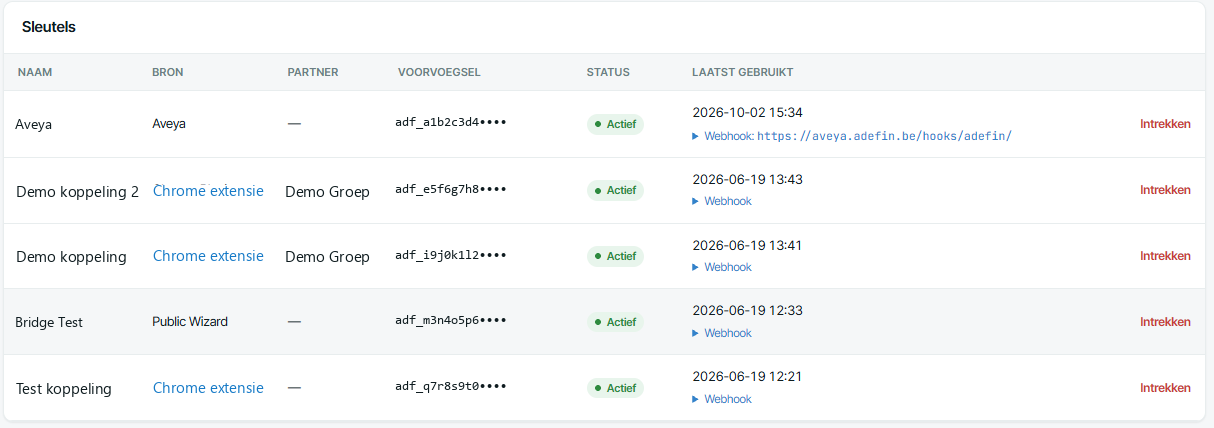Image resolution: width=1214 pixels, height=428 pixels.
Task: Click Intrekken for Demo koppeling 2
Action: pyautogui.click(x=1165, y=190)
